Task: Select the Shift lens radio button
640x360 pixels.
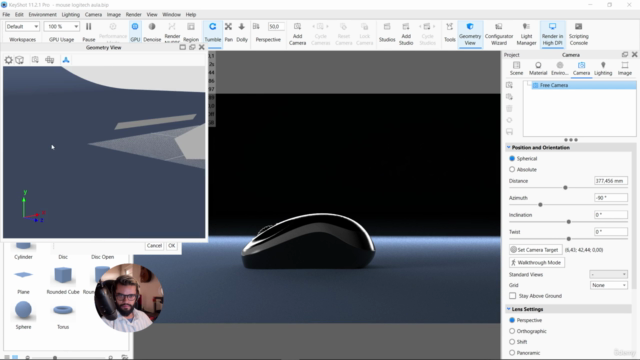Action: [x=512, y=342]
